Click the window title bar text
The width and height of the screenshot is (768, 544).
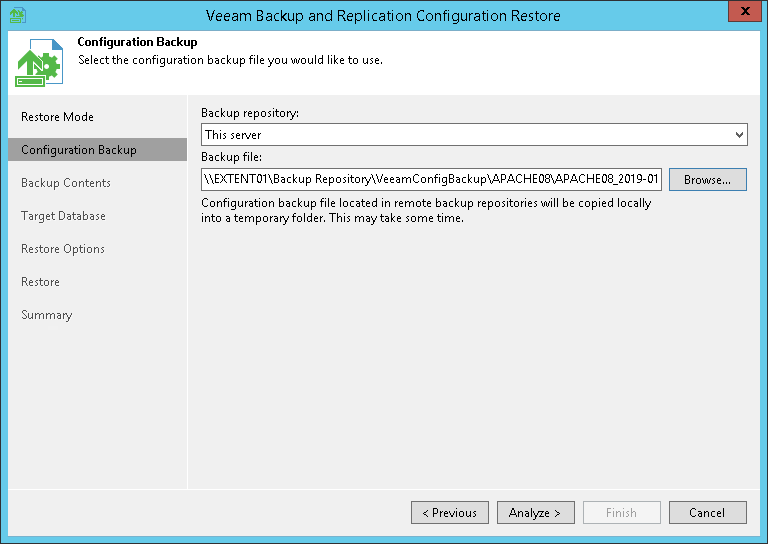point(383,16)
